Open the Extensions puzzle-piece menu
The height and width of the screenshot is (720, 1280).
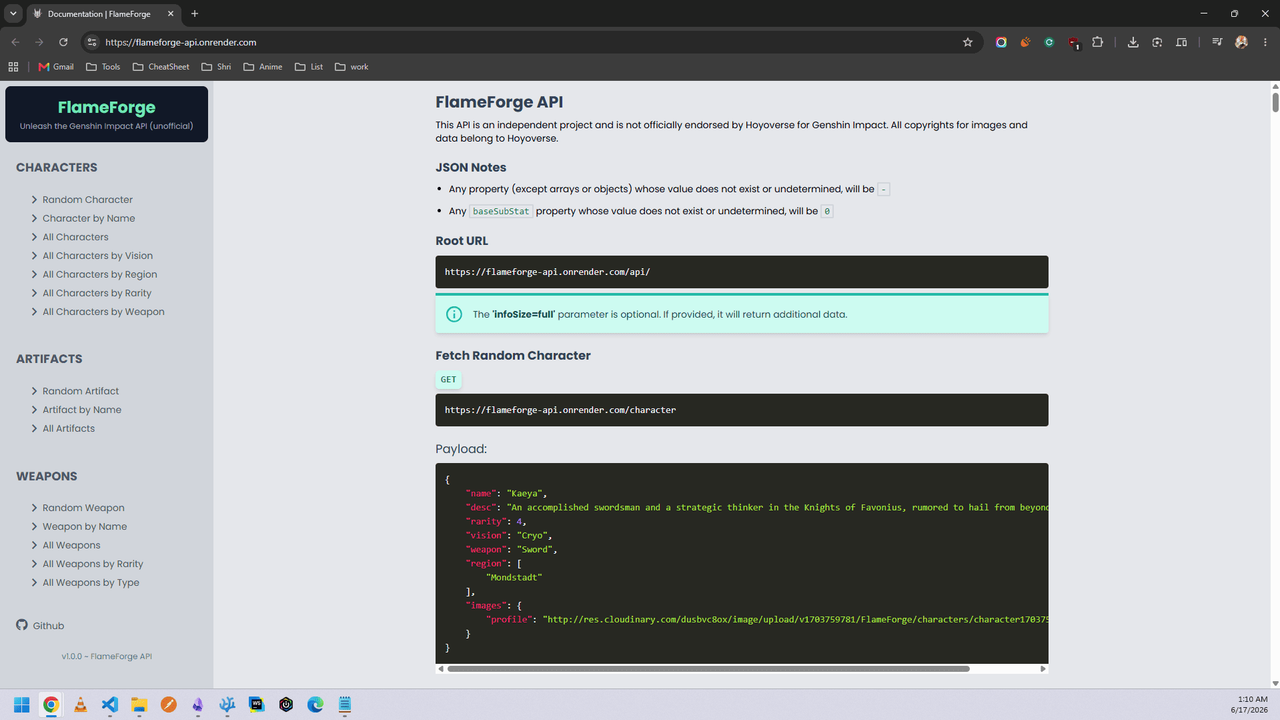1098,42
